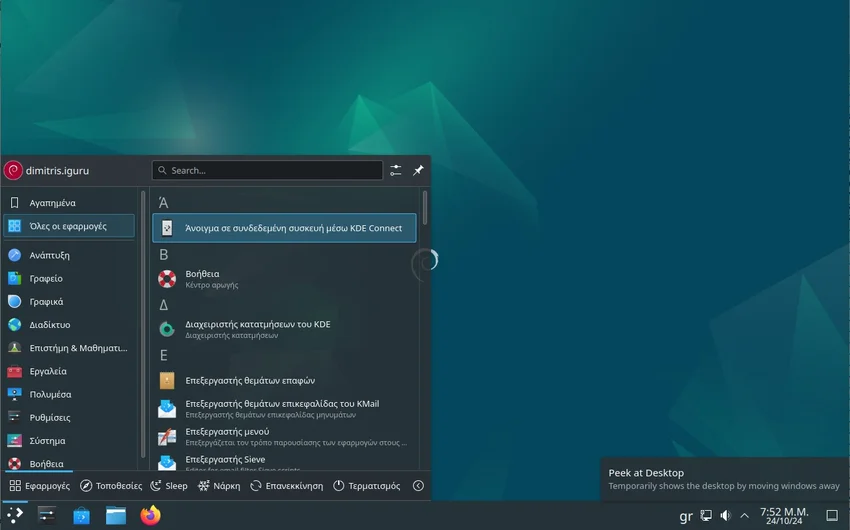The width and height of the screenshot is (850, 530).
Task: Open the Ρυθμίσεις category
Action: (x=69, y=418)
